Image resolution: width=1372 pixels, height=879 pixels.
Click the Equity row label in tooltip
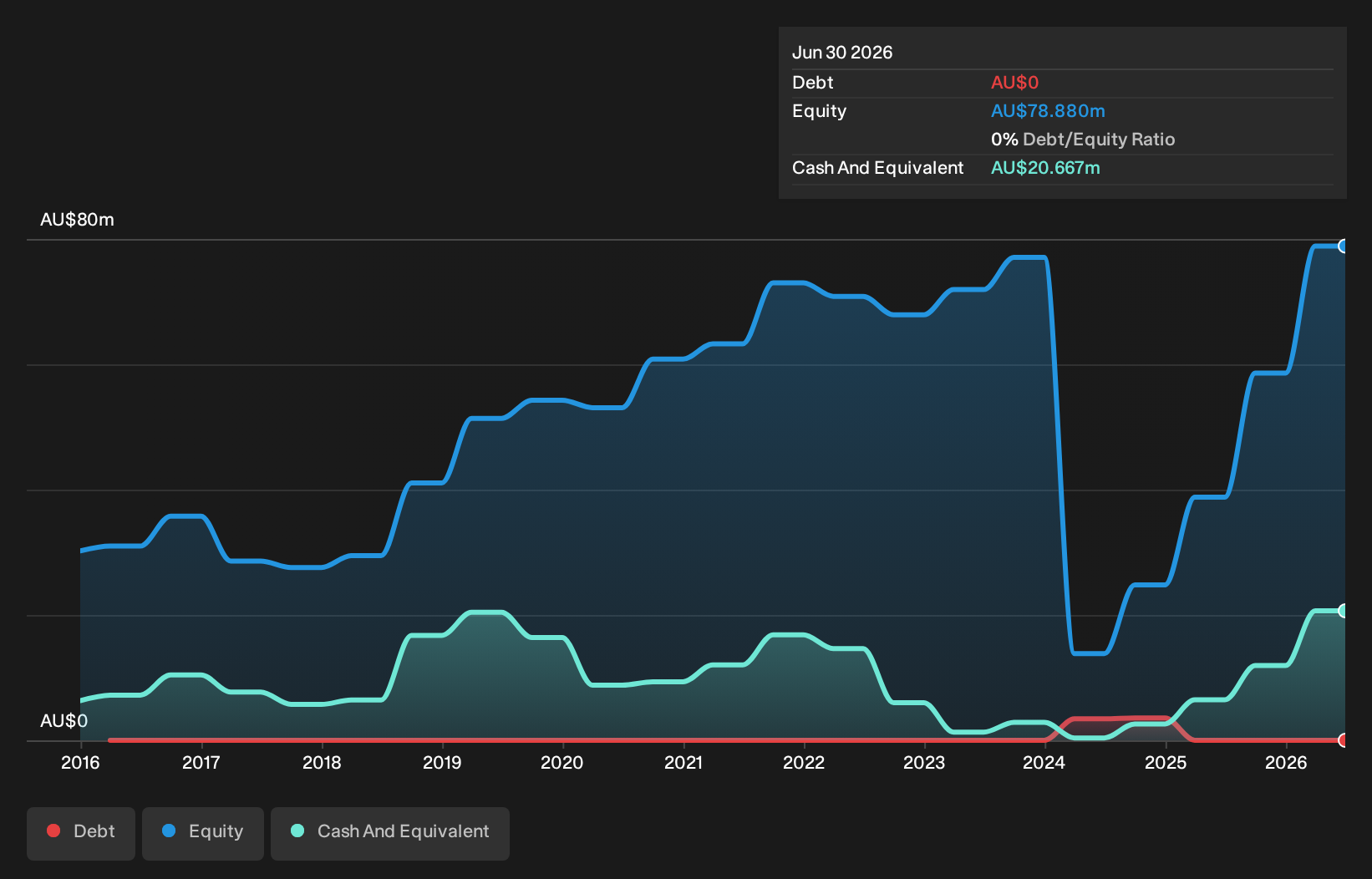(x=819, y=111)
